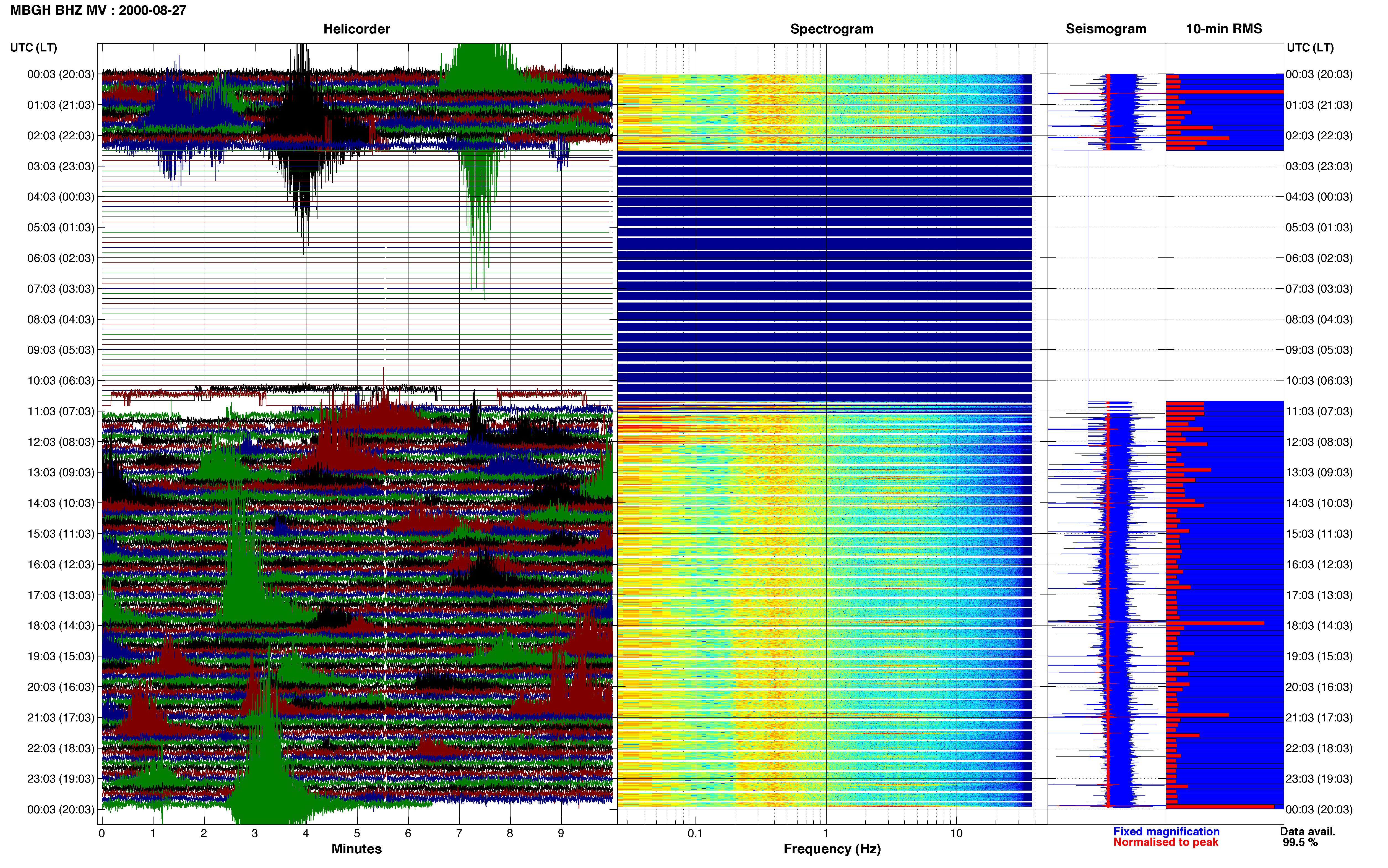Click the 'Normalised to peak' legend text
The height and width of the screenshot is (868, 1388).
1165,842
